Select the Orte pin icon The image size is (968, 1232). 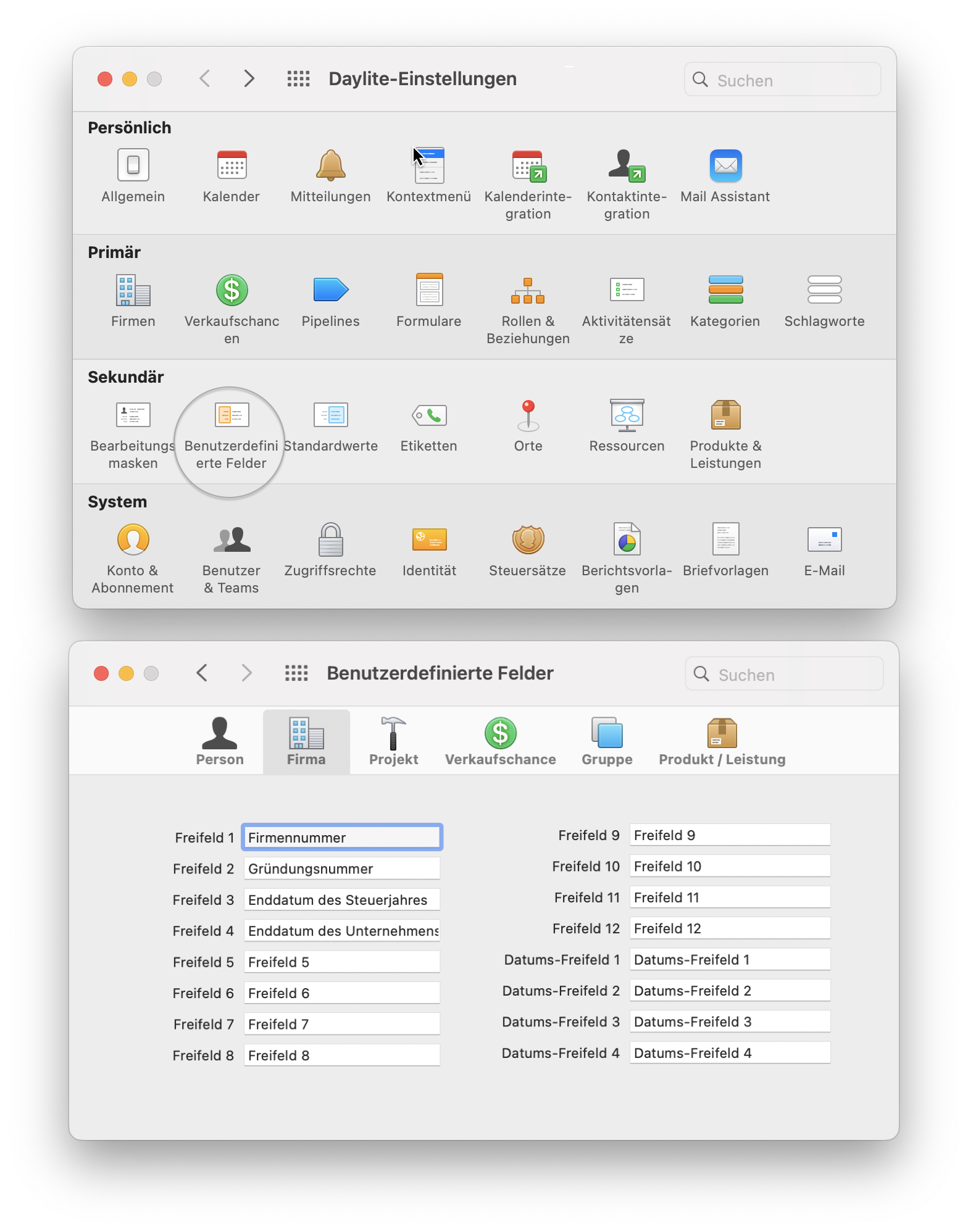(x=528, y=415)
